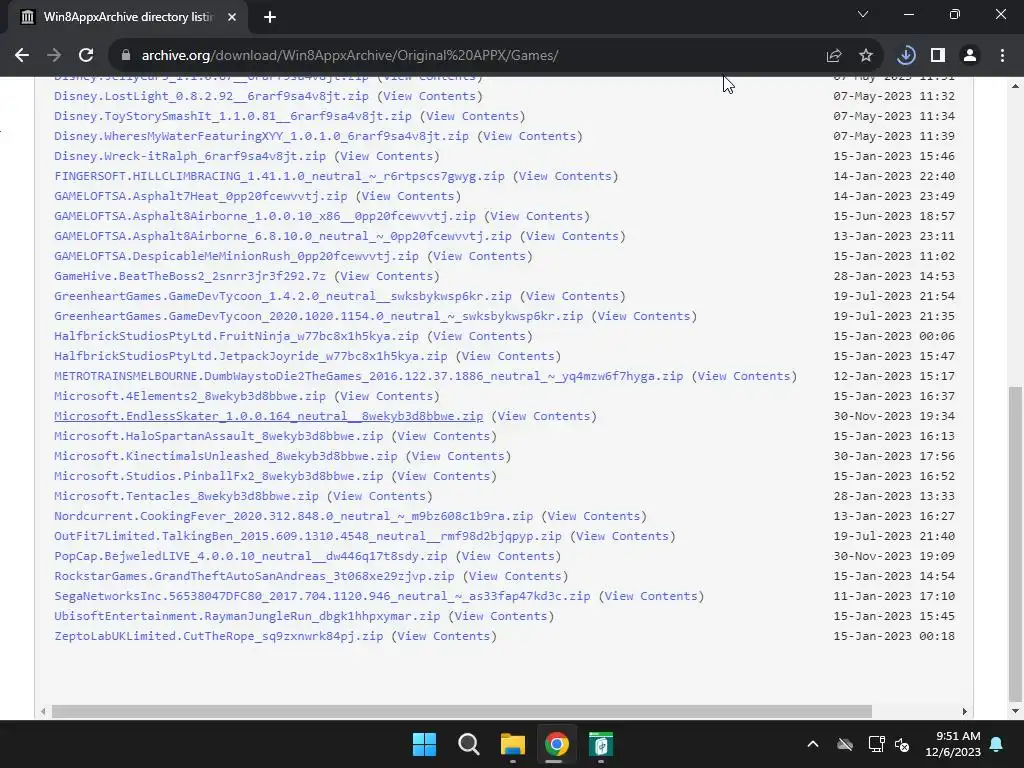Image resolution: width=1024 pixels, height=768 pixels.
Task: View Contents of Asphalt7Heat zip
Action: tap(408, 196)
